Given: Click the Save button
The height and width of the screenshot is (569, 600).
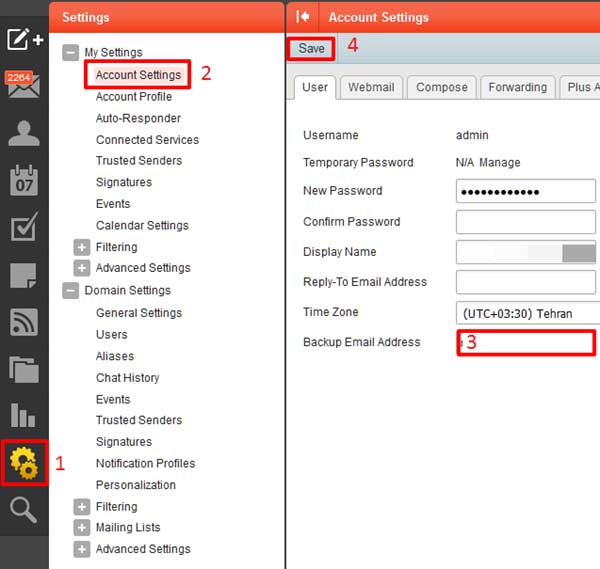Looking at the screenshot, I should point(311,48).
